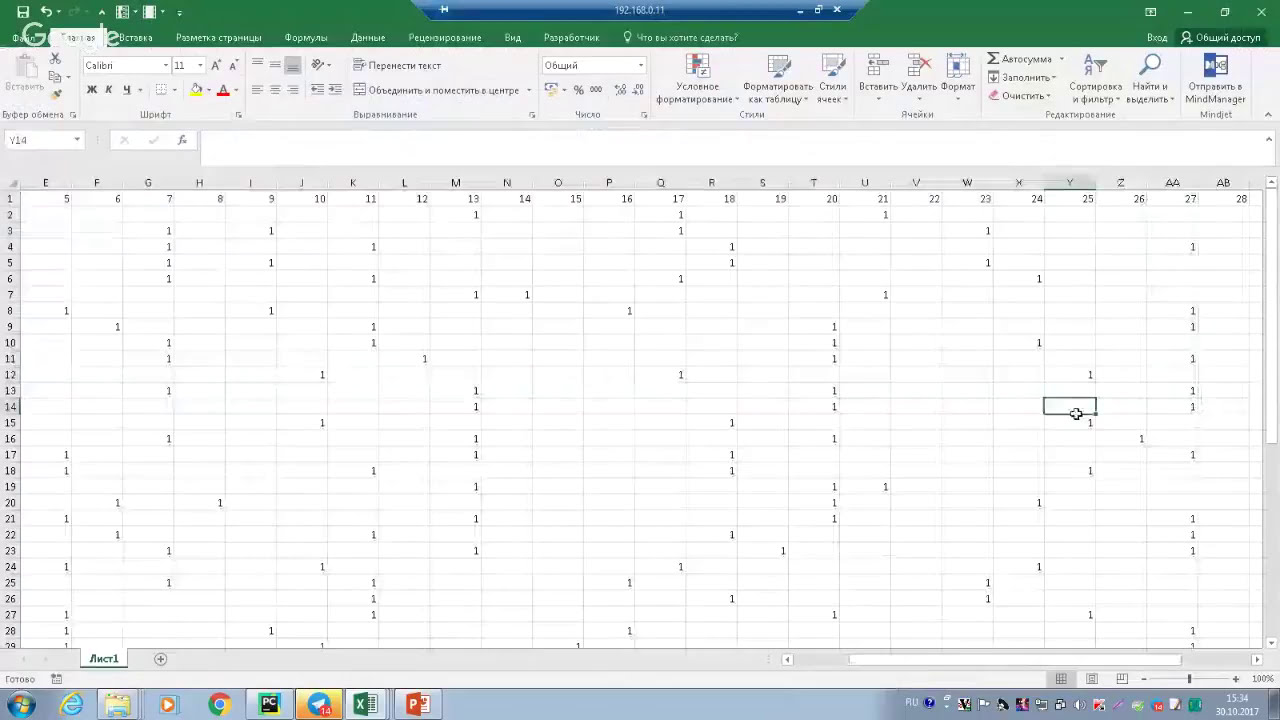Click the percent style icon

(578, 90)
